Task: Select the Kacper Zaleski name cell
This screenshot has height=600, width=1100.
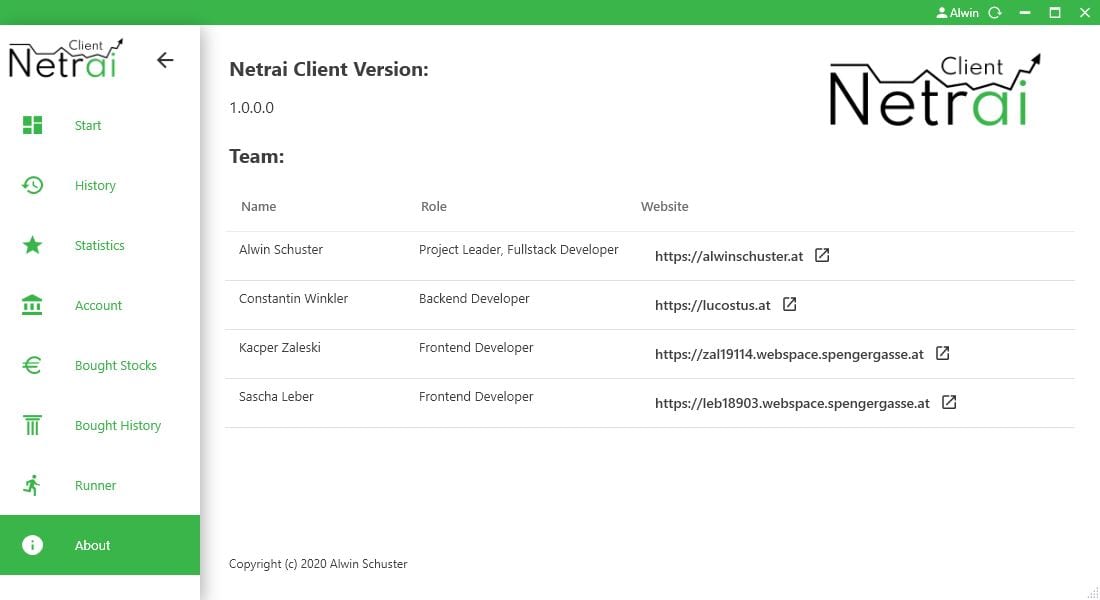Action: click(x=279, y=347)
